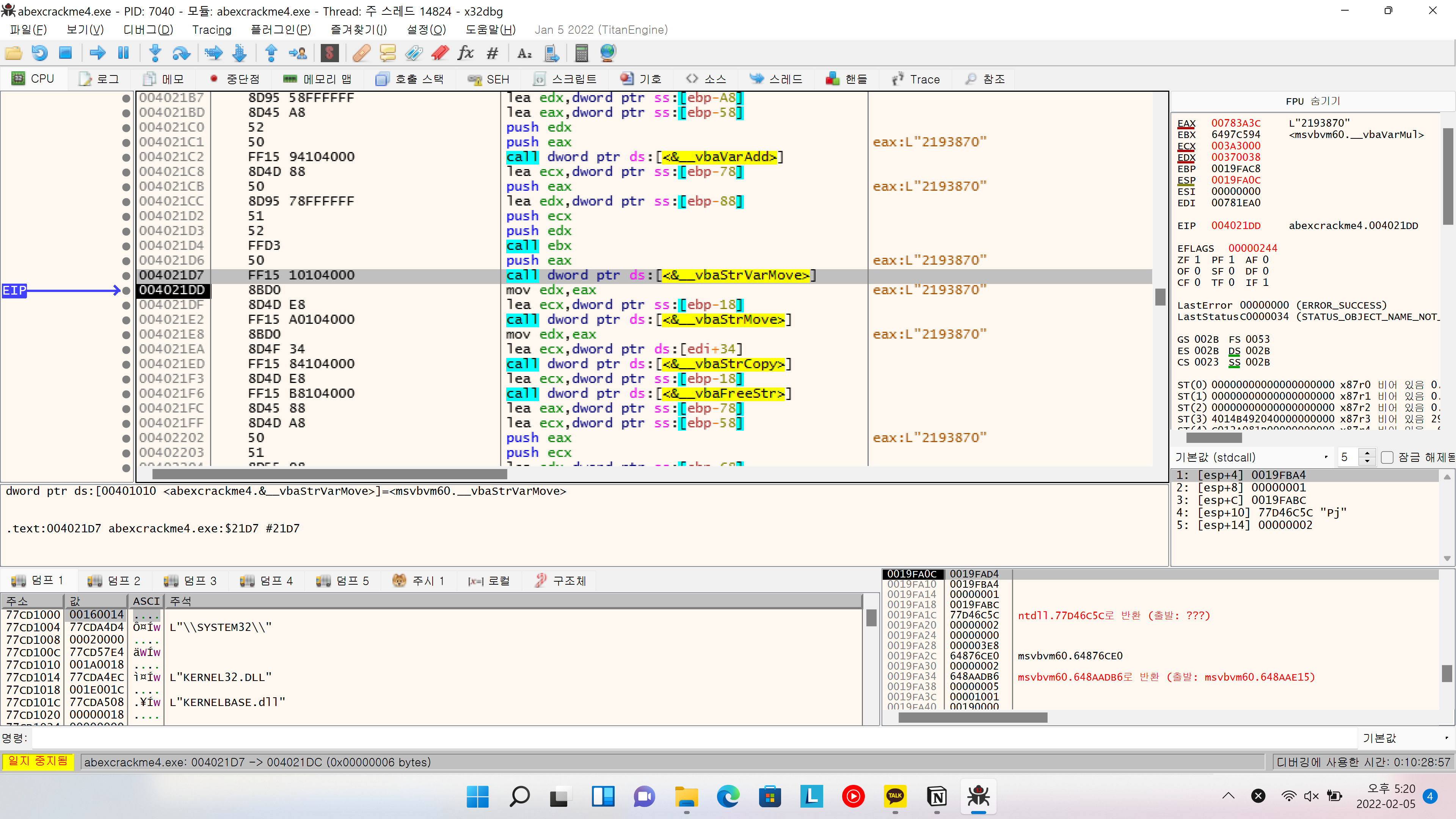The image size is (1456, 819).
Task: Click the Open file folder icon
Action: click(13, 53)
